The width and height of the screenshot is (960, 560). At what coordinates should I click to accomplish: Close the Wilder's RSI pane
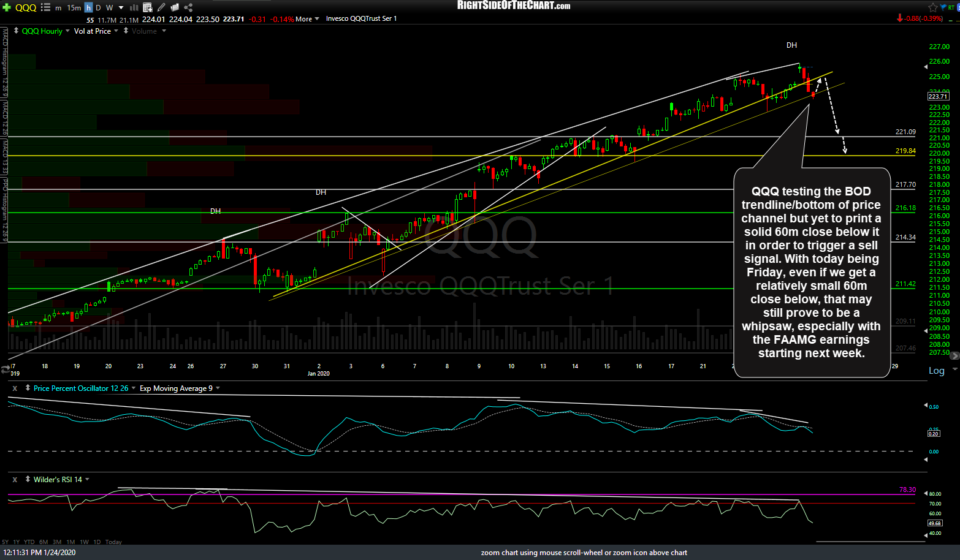click(15, 479)
